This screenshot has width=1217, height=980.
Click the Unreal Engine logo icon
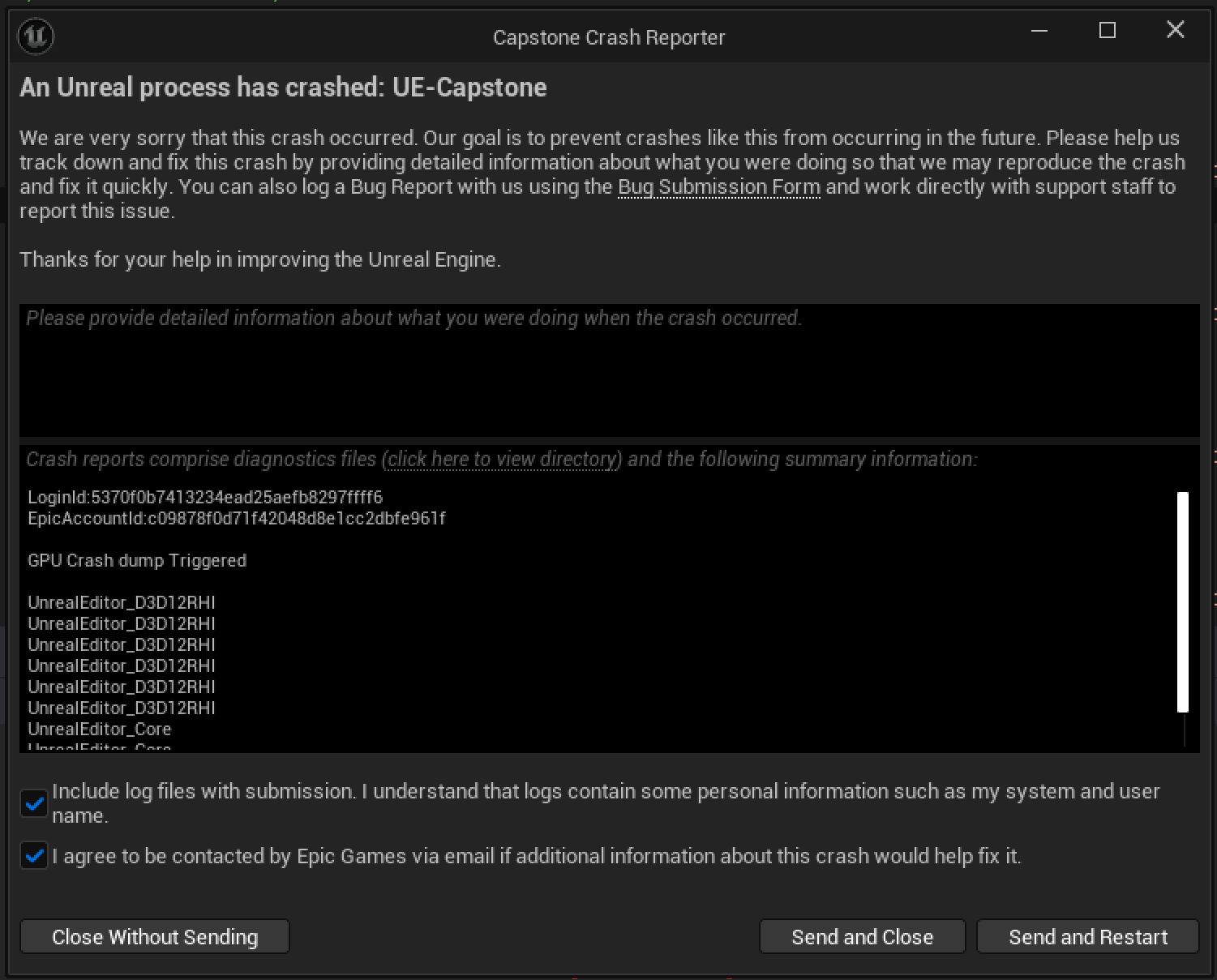coord(36,37)
